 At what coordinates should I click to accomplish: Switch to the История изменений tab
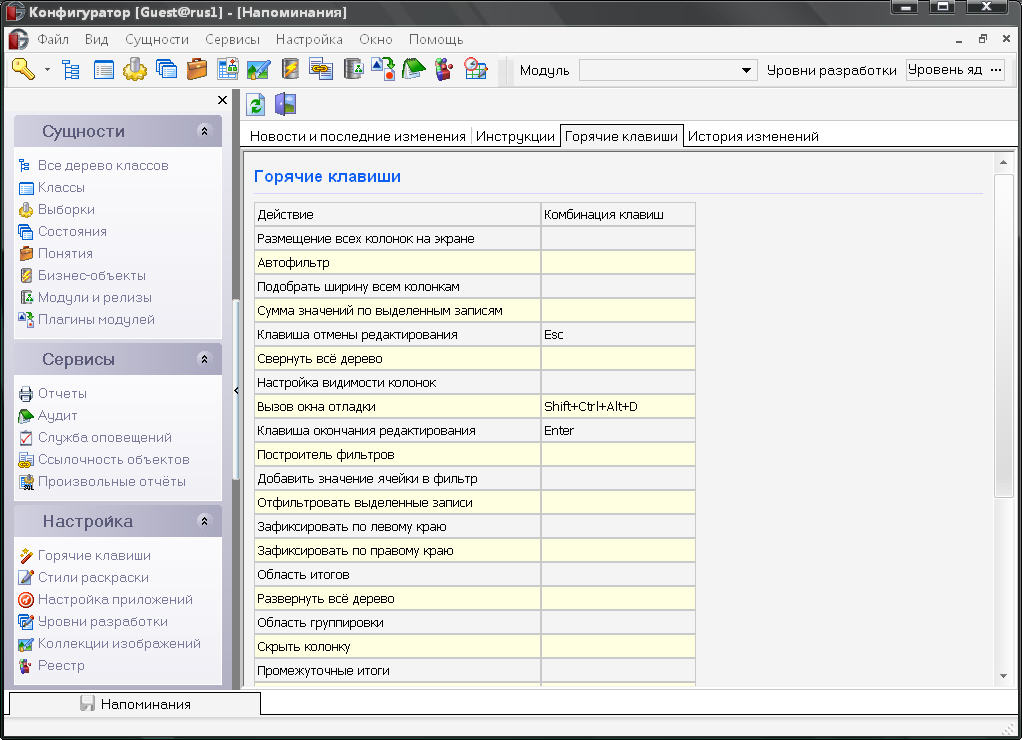coord(753,136)
